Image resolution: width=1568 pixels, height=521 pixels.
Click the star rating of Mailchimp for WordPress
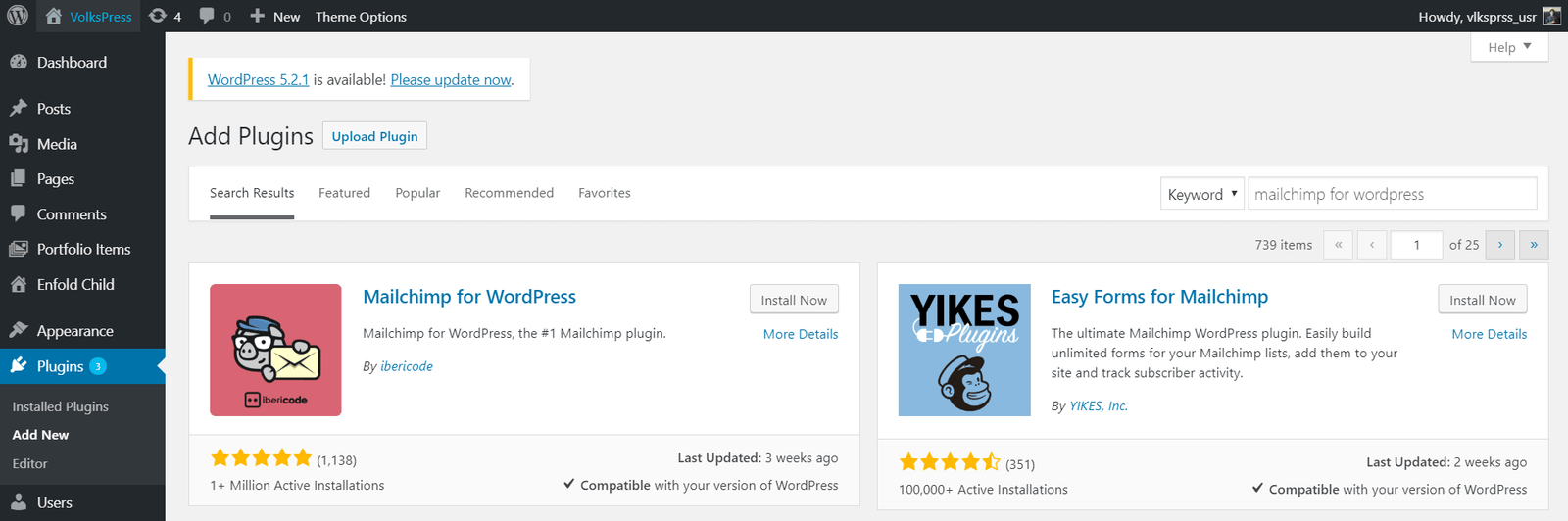[262, 457]
